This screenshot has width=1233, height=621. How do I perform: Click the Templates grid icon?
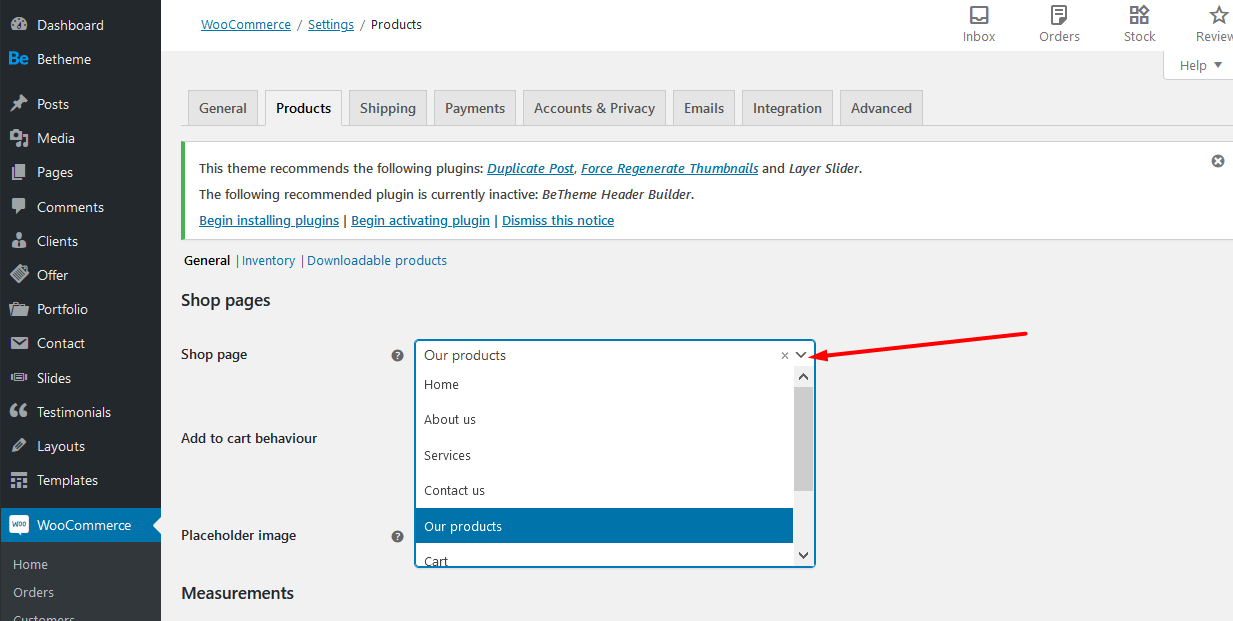click(19, 480)
